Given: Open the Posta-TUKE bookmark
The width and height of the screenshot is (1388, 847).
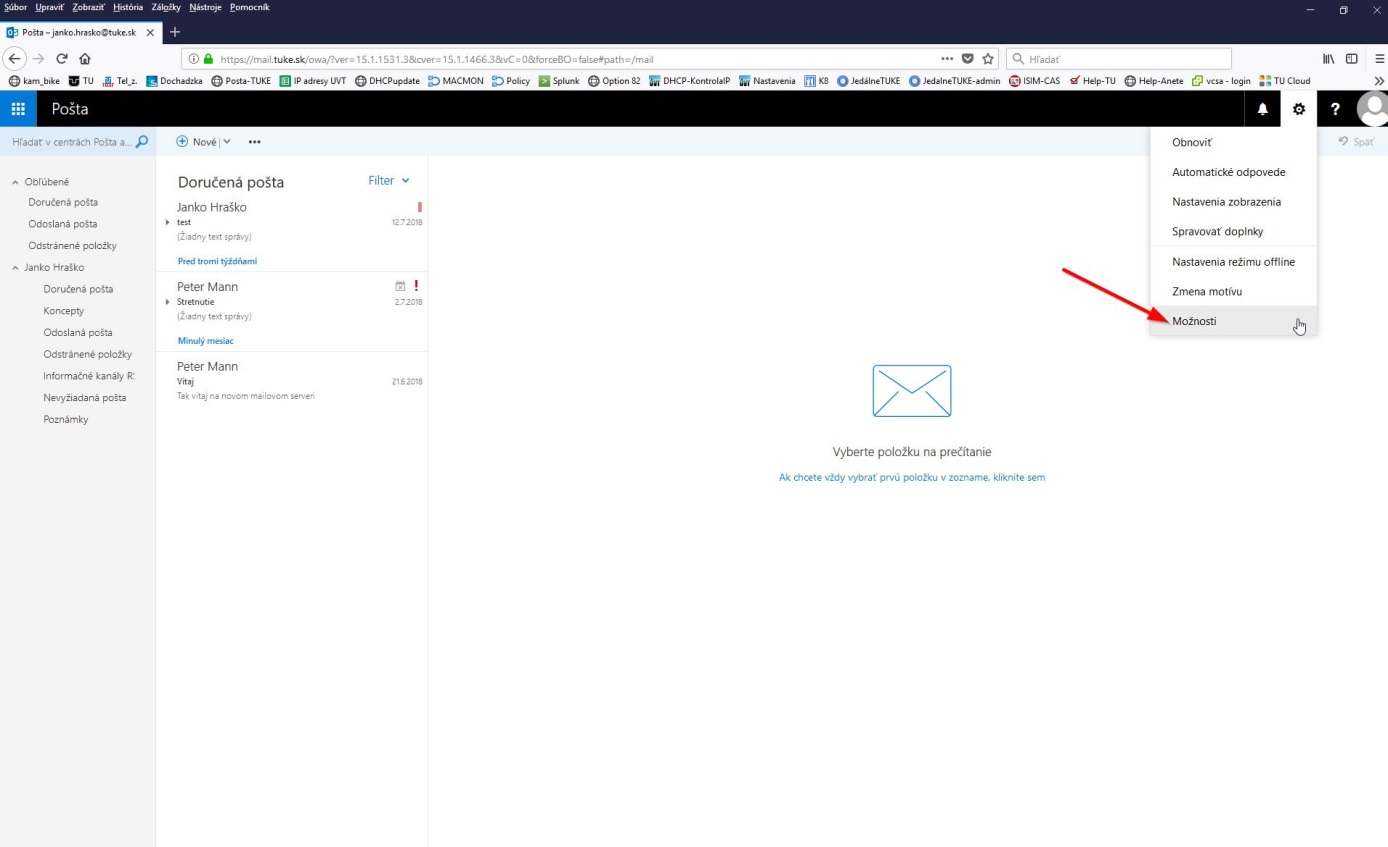Looking at the screenshot, I should pos(241,81).
